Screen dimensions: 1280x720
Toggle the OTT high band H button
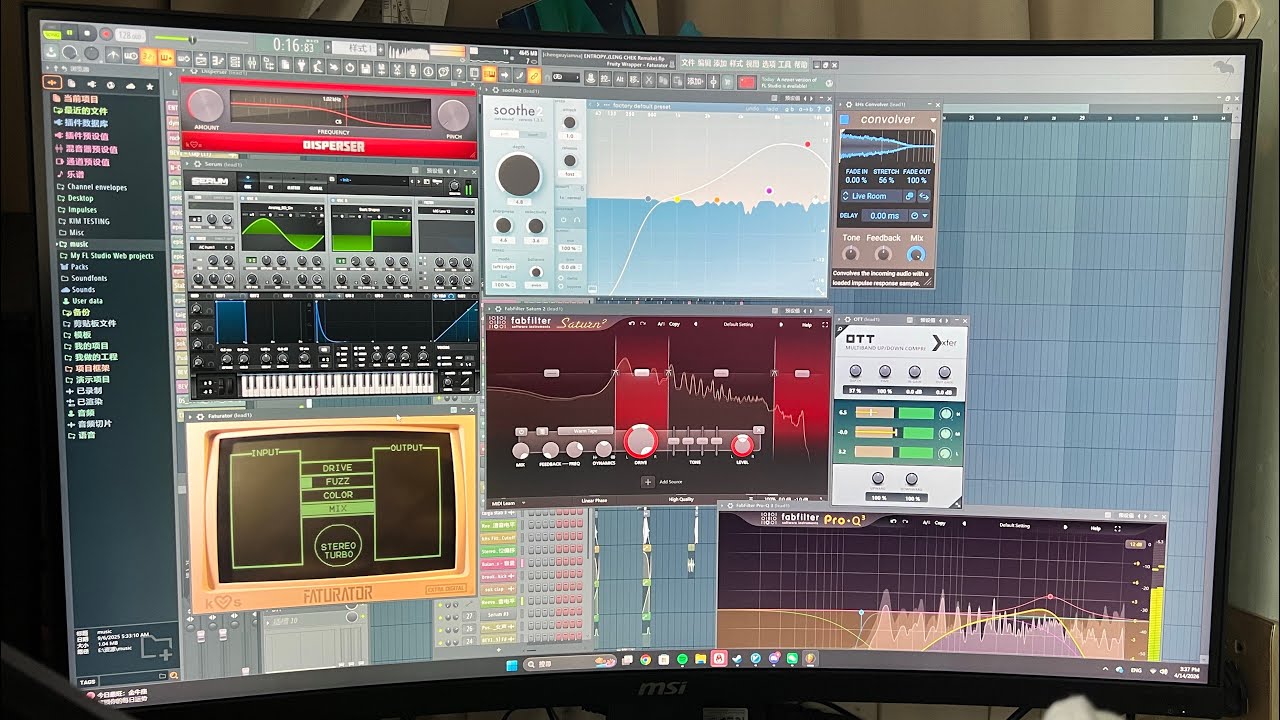946,413
